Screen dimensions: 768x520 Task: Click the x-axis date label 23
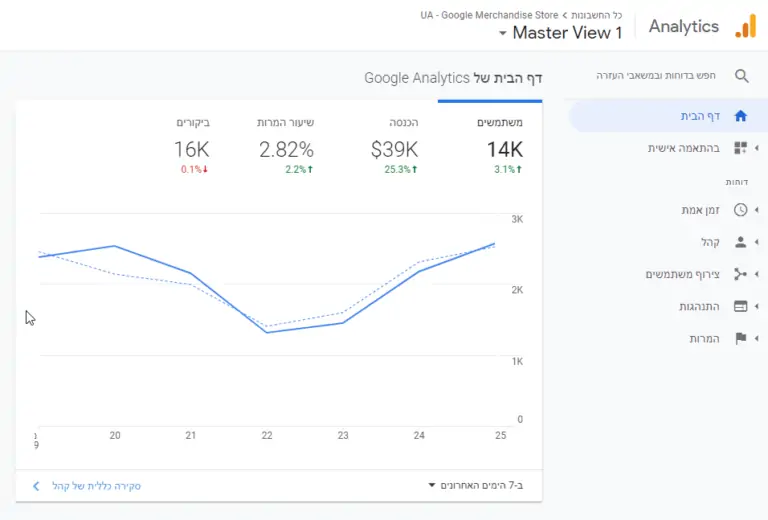click(x=343, y=435)
